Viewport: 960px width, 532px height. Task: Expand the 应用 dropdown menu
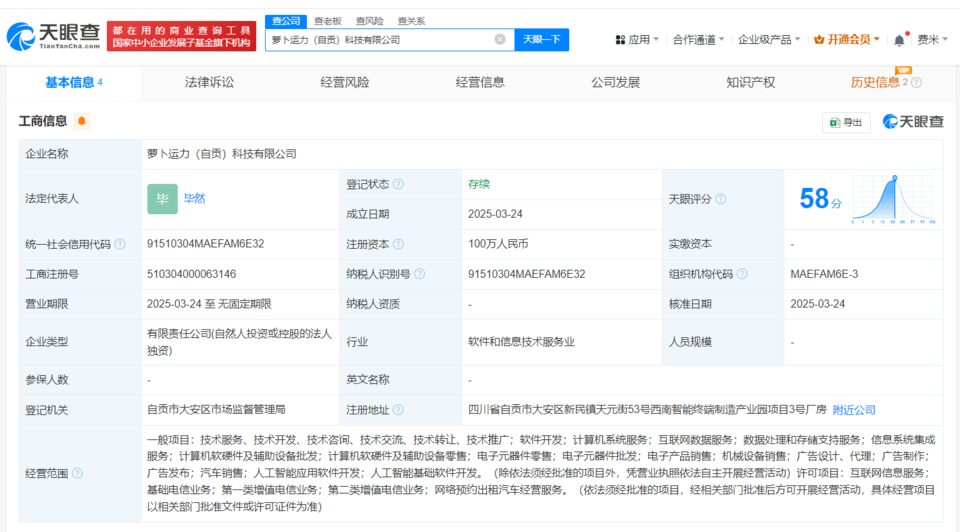coord(636,40)
